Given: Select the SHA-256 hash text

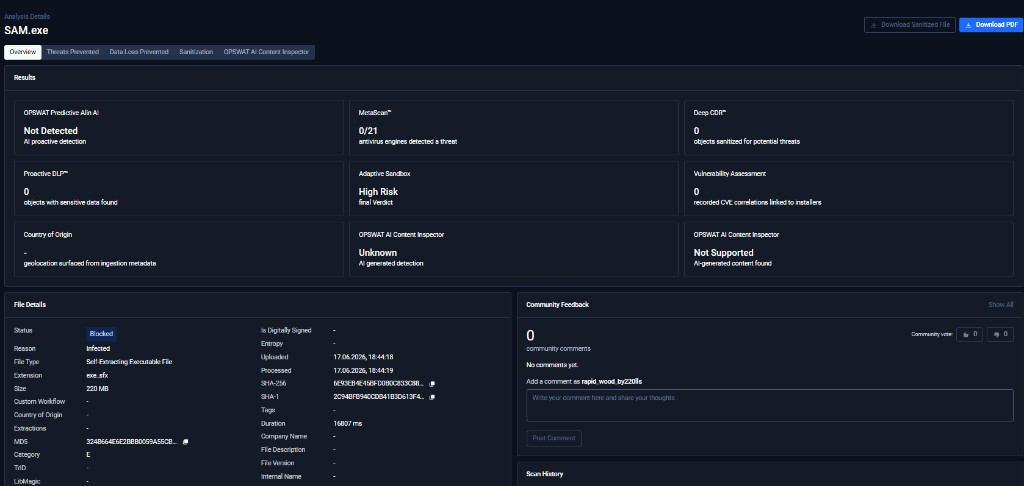Looking at the screenshot, I should [x=379, y=383].
